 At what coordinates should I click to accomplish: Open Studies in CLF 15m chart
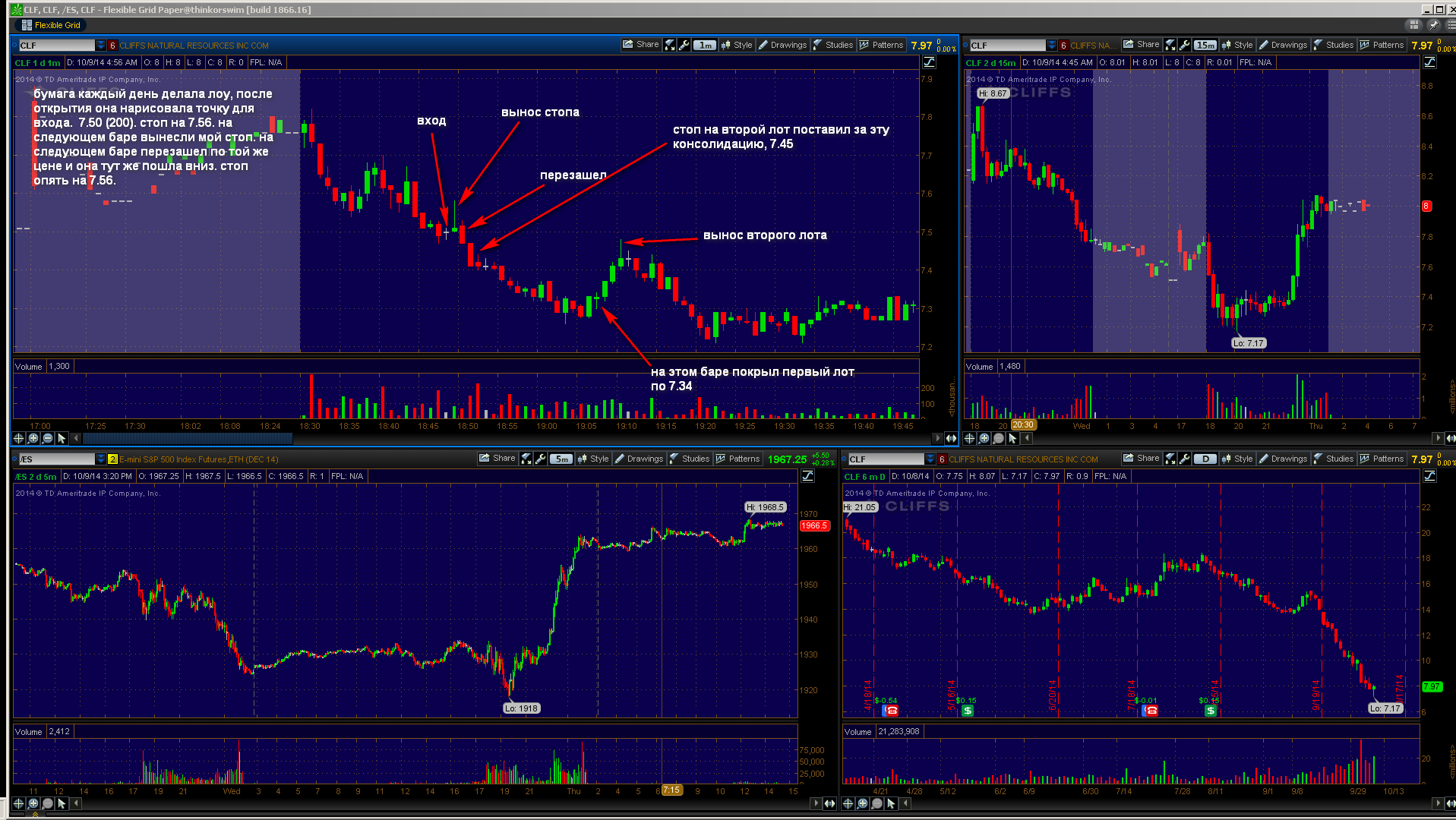1334,45
